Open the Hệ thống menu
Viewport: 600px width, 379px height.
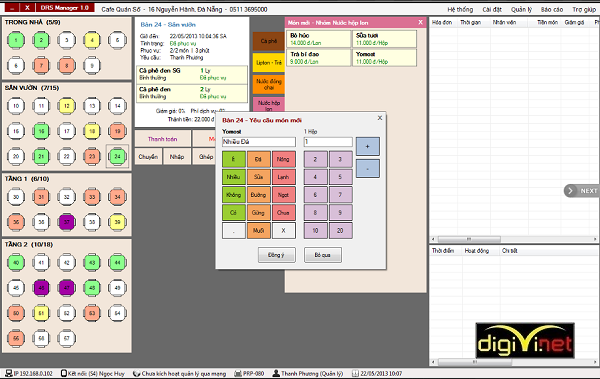460,9
